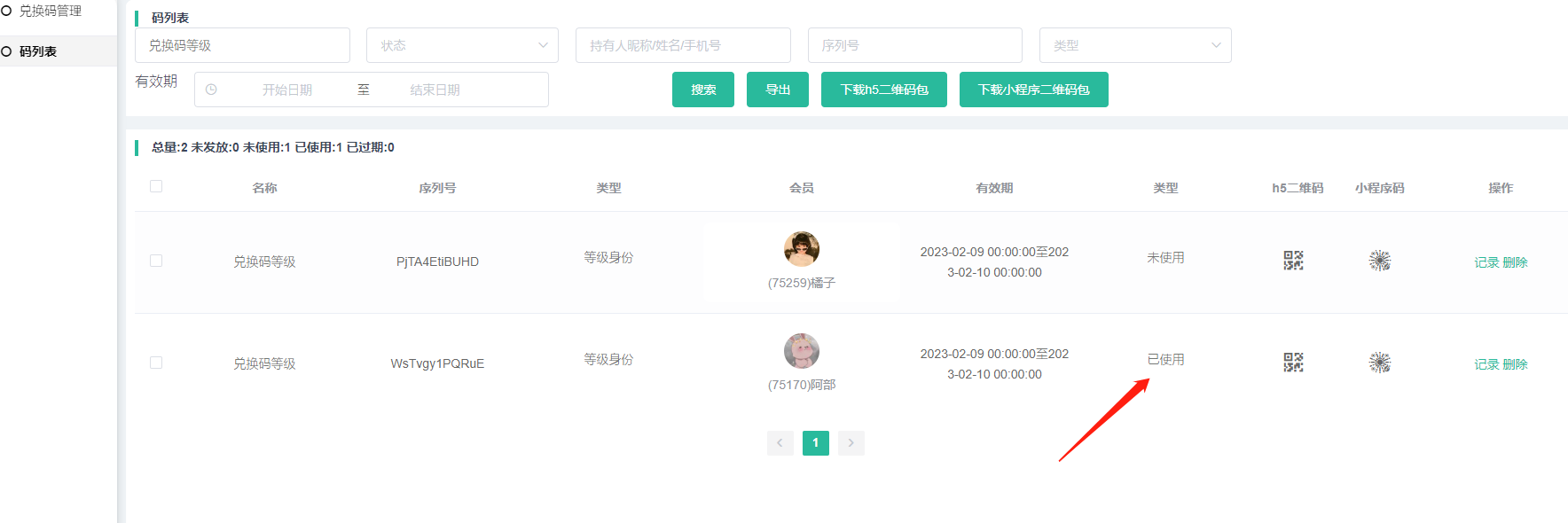
Task: Click 下载h5二维码包 button
Action: tap(884, 90)
